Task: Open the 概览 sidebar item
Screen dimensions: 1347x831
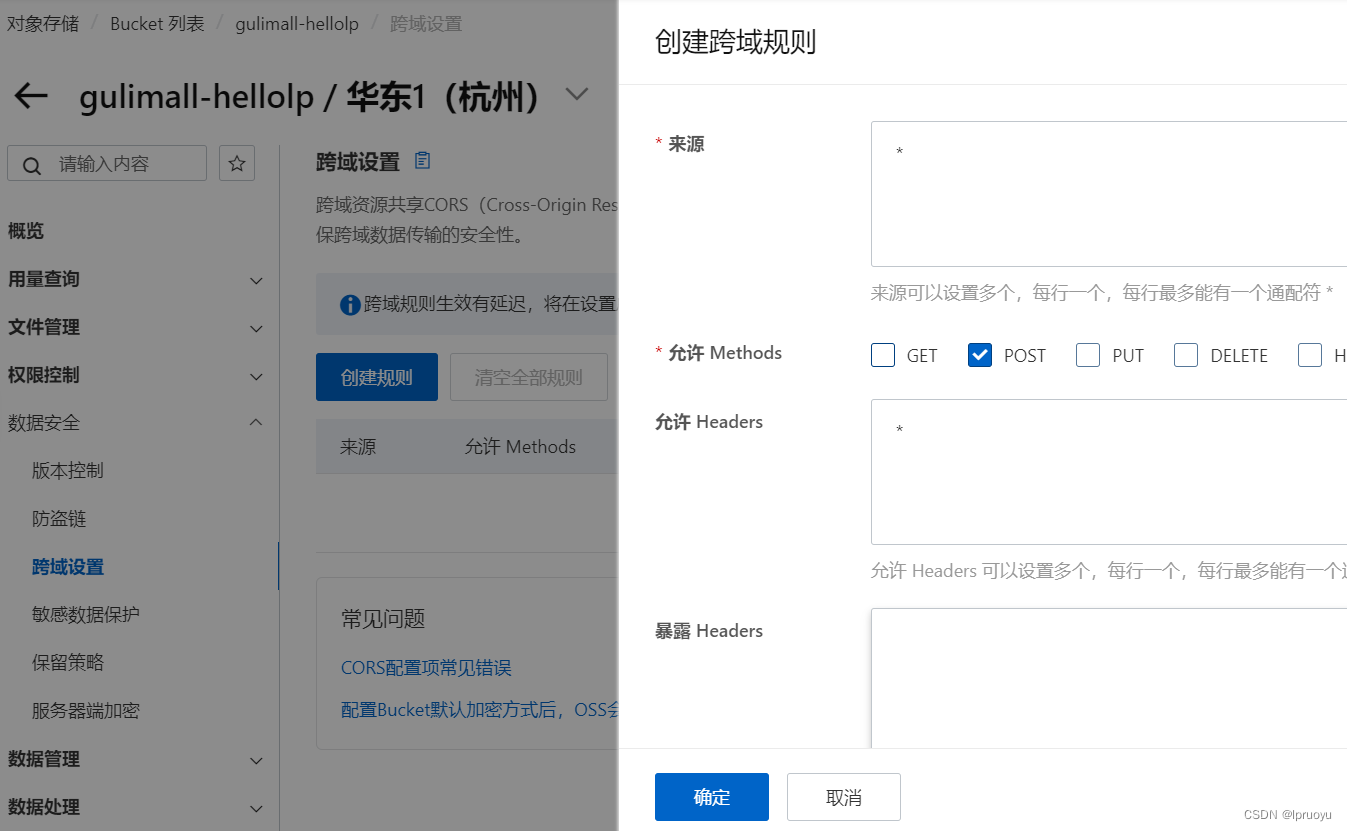Action: pyautogui.click(x=26, y=231)
